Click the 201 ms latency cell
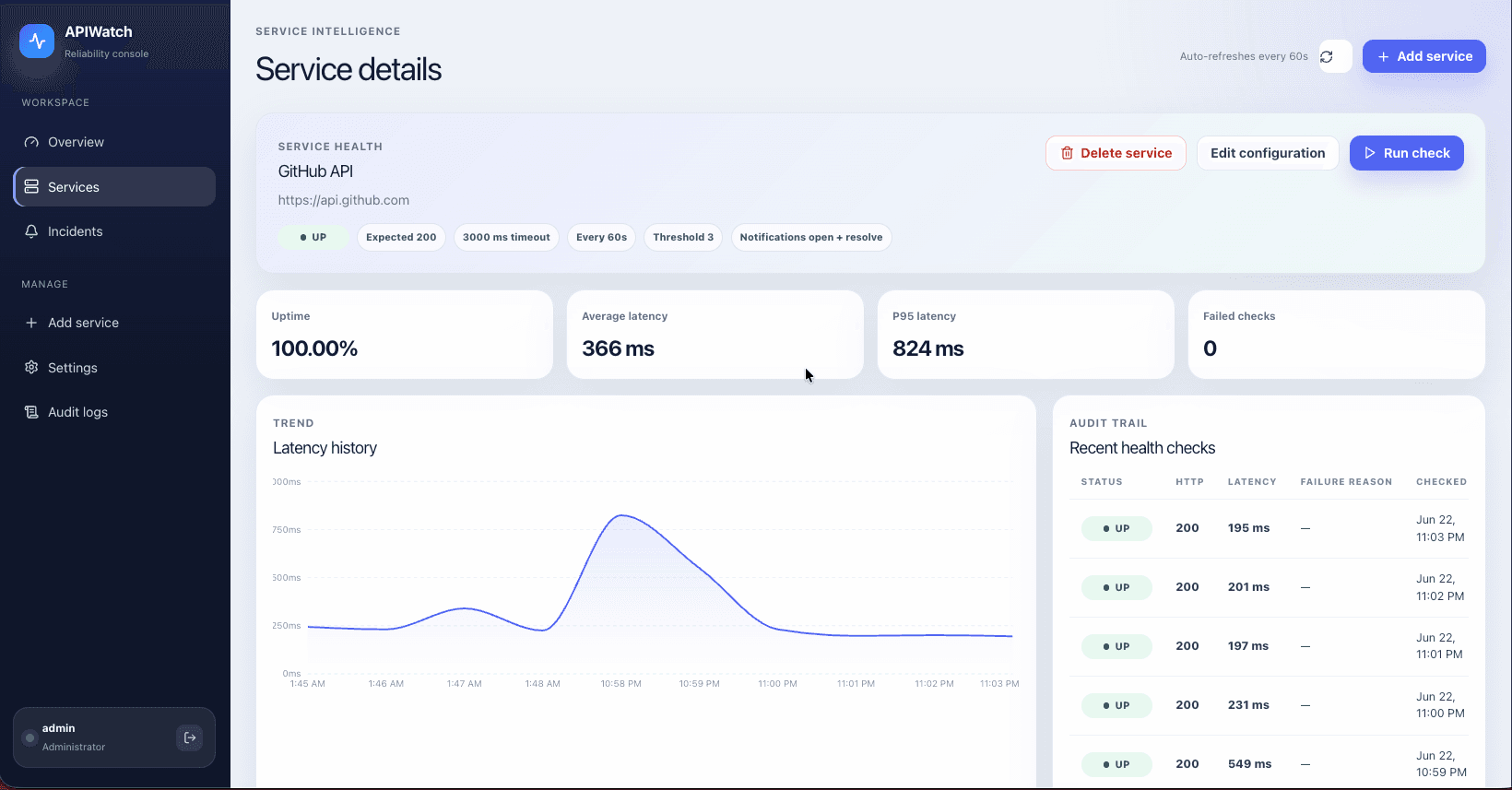1512x790 pixels. point(1248,587)
